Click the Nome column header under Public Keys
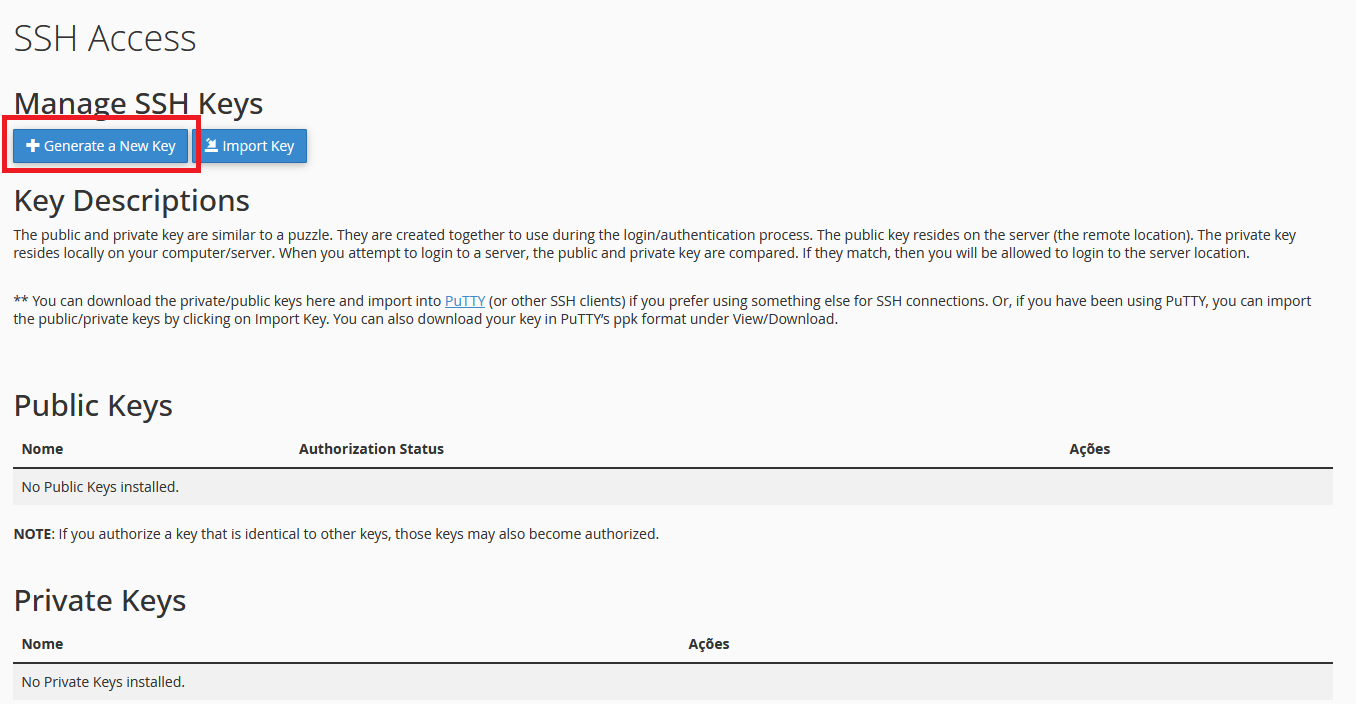Screen dimensions: 1356x704 click(42, 449)
